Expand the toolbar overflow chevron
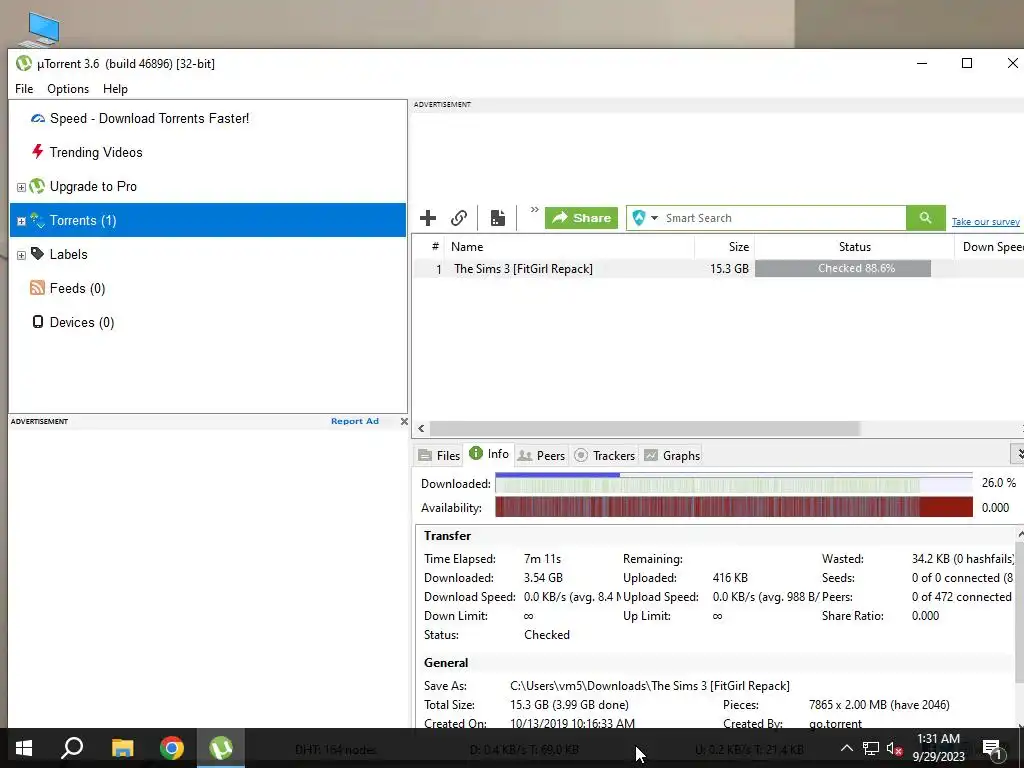The height and width of the screenshot is (768, 1024). click(534, 210)
